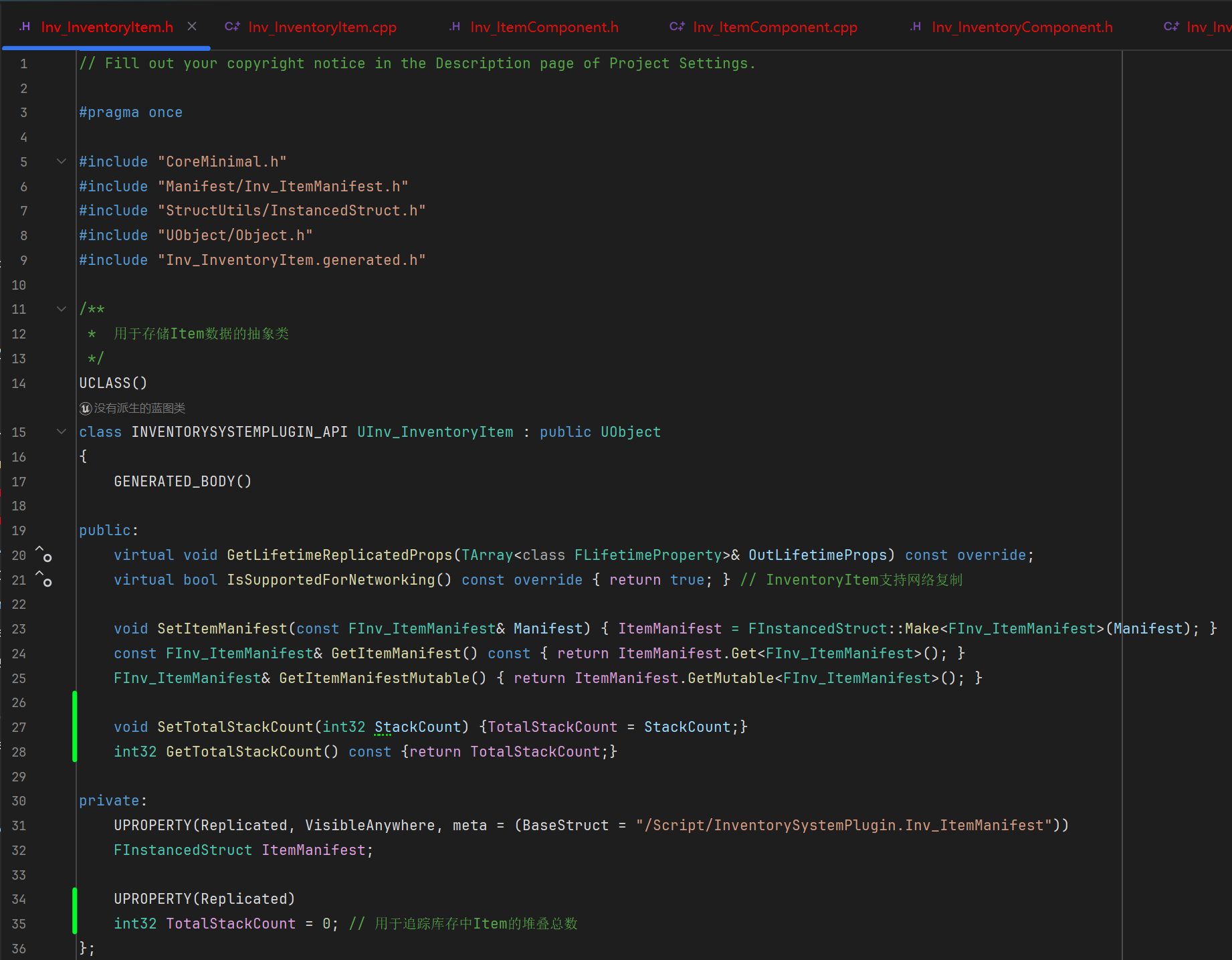Click the green change marker beside line 27
Screen dimensions: 1232x960
pyautogui.click(x=74, y=727)
